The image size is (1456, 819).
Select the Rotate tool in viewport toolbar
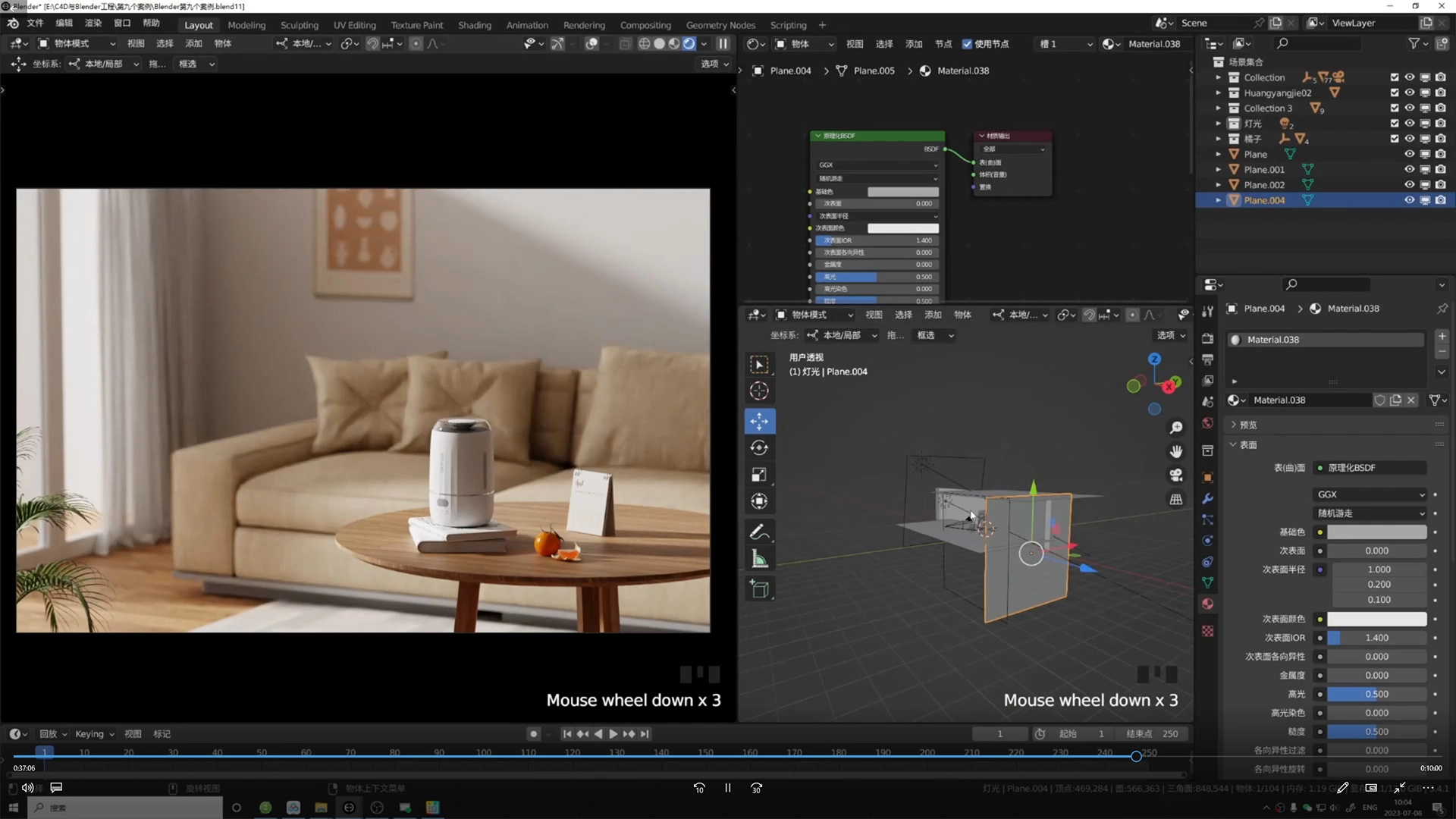coord(759,448)
